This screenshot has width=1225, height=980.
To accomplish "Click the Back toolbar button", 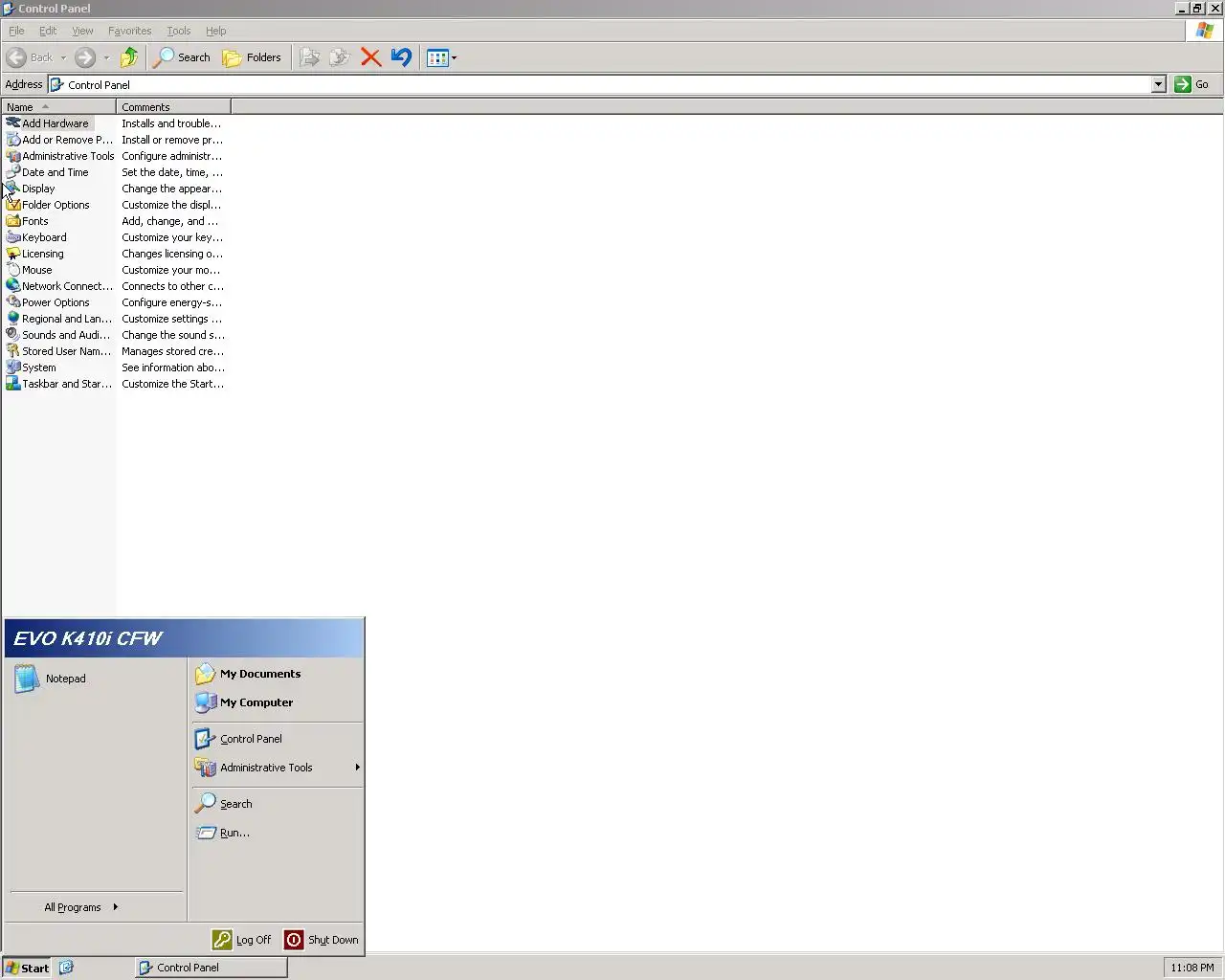I will (x=30, y=57).
